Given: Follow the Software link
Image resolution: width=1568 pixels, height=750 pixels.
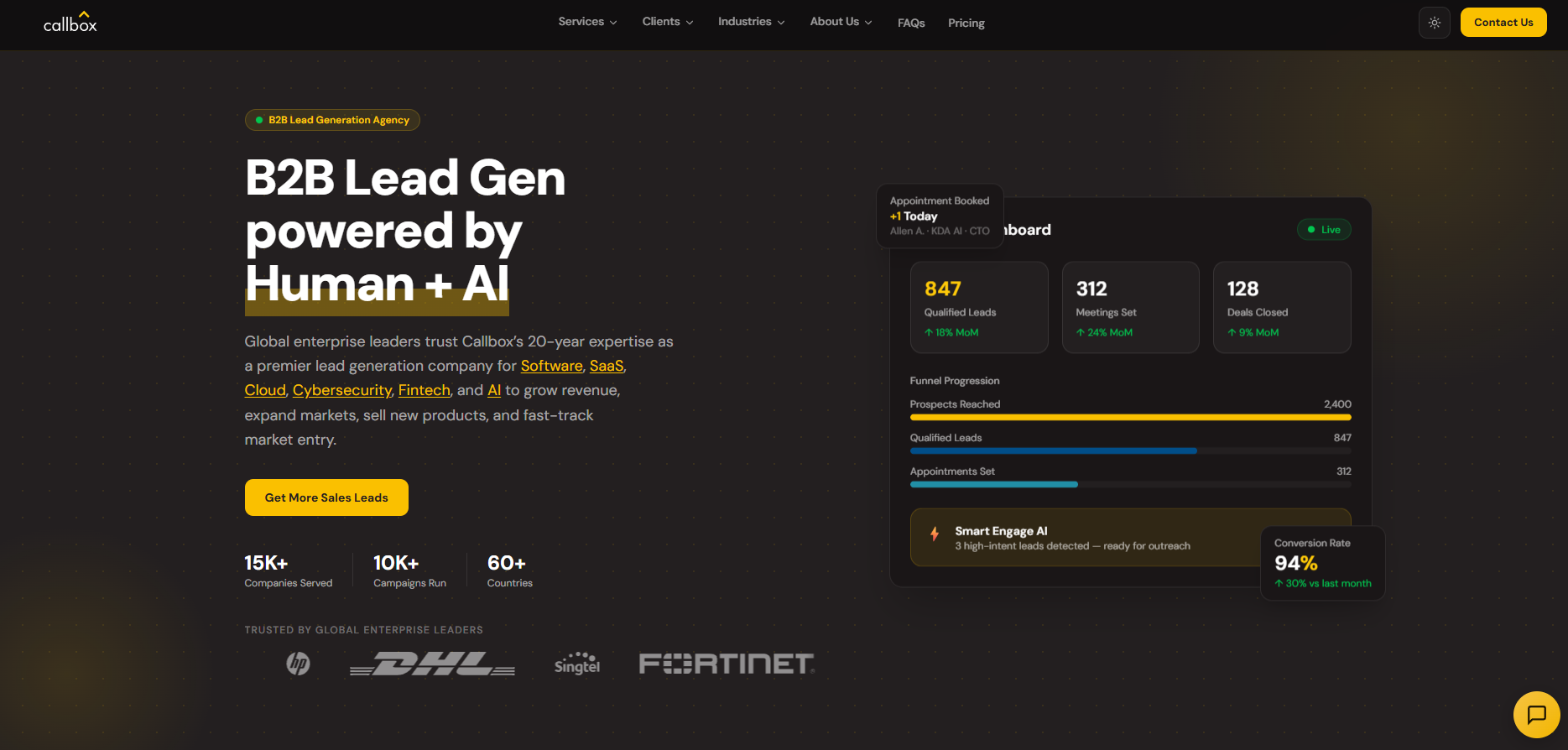Looking at the screenshot, I should tap(551, 366).
